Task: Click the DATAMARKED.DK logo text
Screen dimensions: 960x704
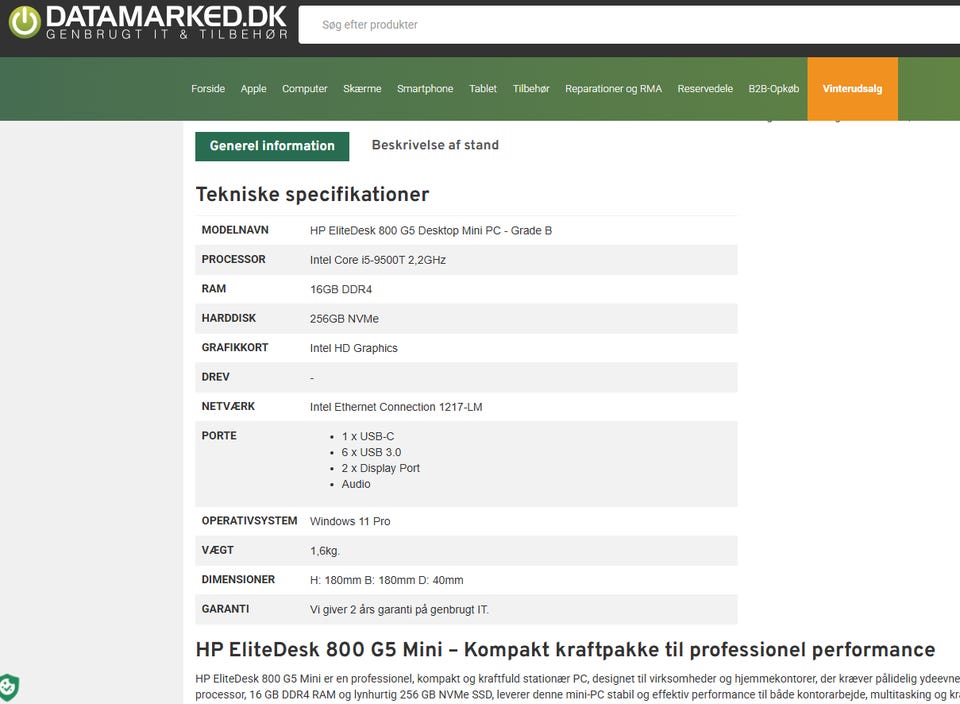Action: [167, 17]
